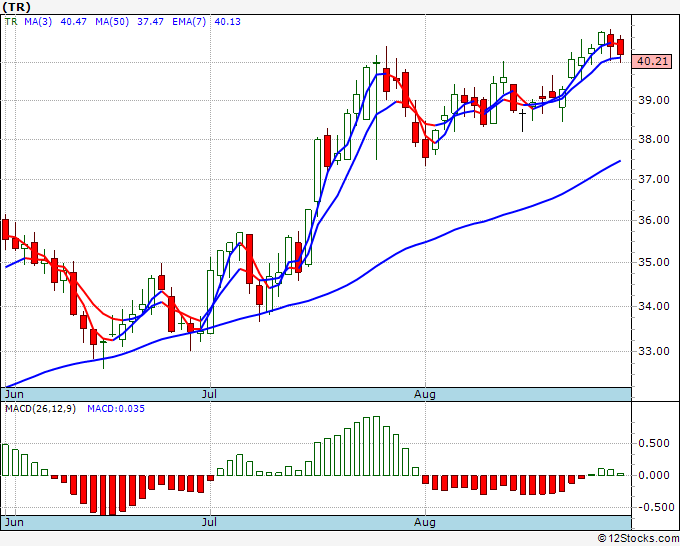
Task: Open the 12Stocks.com copyright link
Action: (x=638, y=539)
